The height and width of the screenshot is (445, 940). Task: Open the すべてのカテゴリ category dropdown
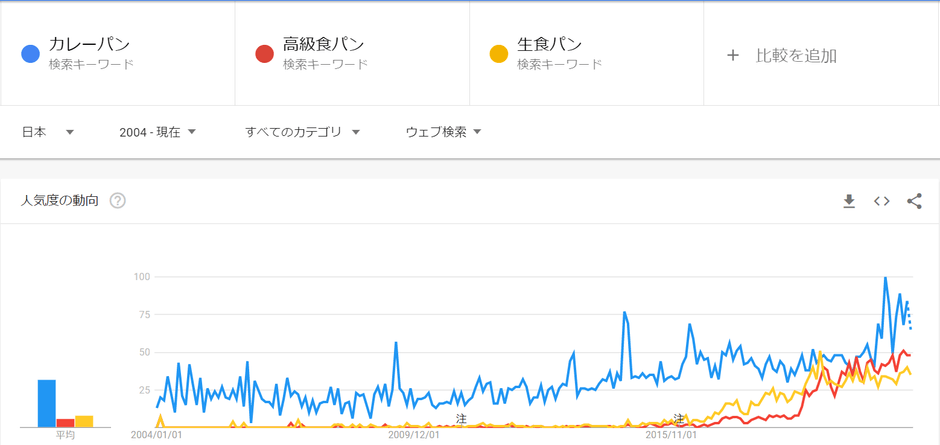(x=302, y=132)
